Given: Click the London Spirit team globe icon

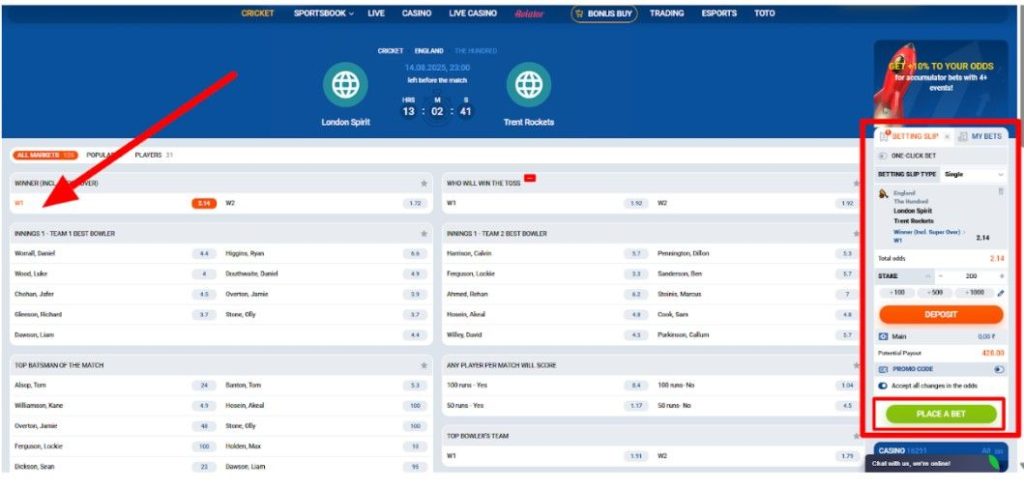Looking at the screenshot, I should click(x=345, y=86).
